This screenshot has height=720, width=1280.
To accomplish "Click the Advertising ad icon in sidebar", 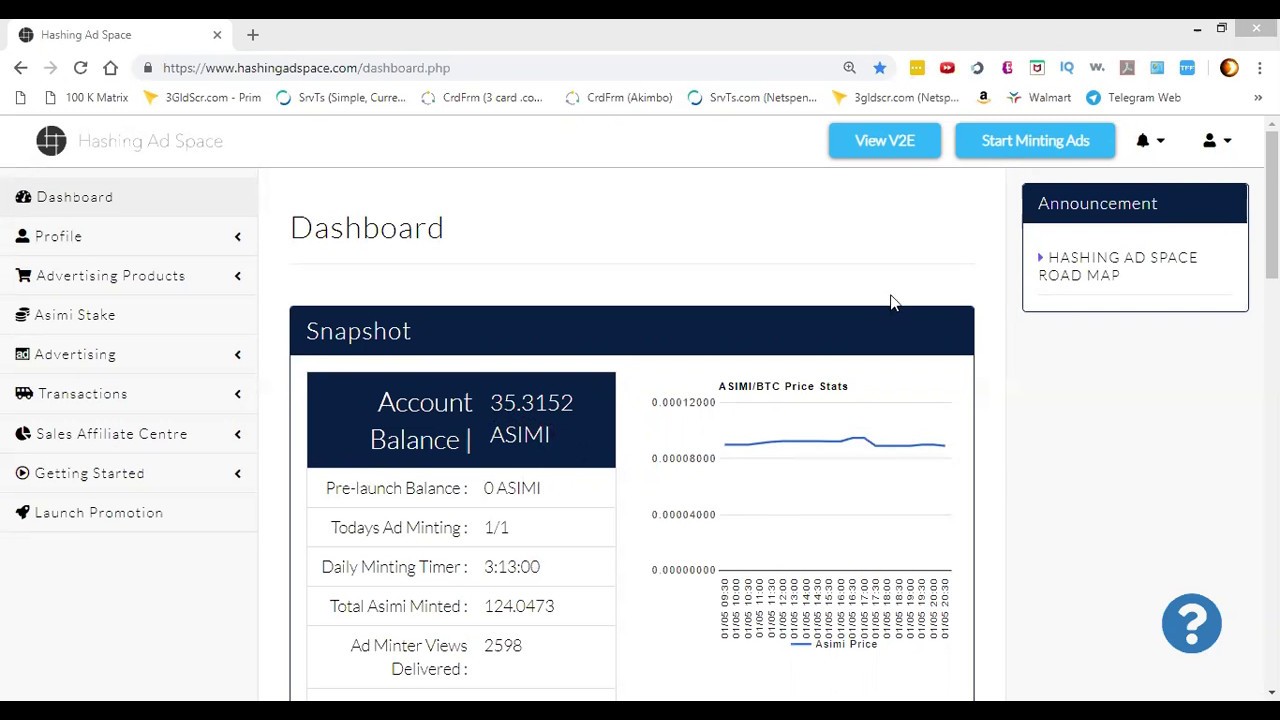I will pyautogui.click(x=23, y=354).
